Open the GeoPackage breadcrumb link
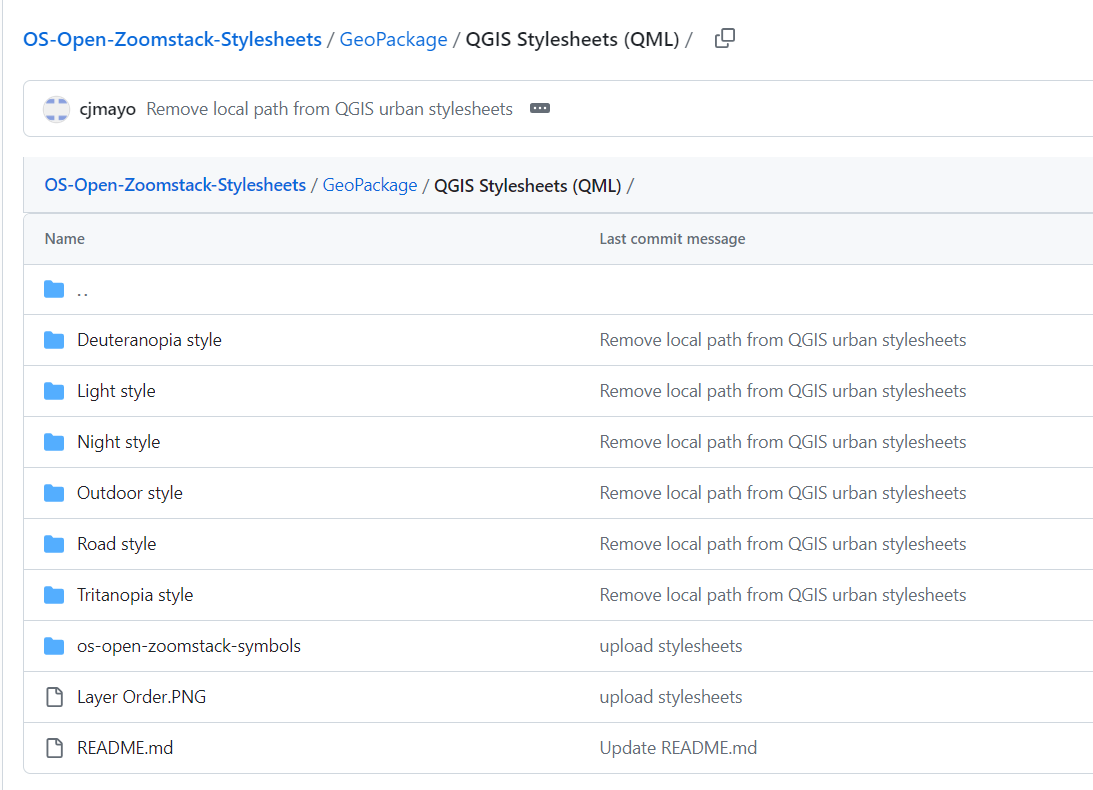This screenshot has width=1093, height=790. pyautogui.click(x=393, y=38)
